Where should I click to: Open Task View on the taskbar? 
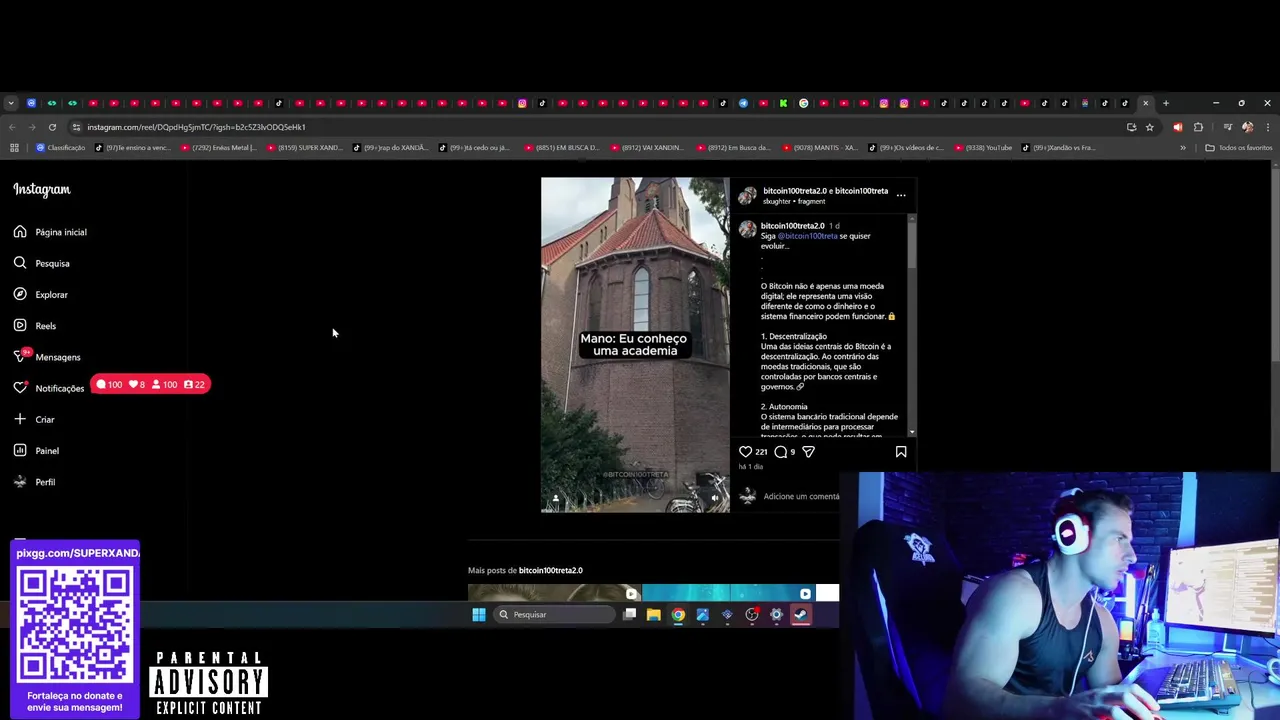[629, 615]
